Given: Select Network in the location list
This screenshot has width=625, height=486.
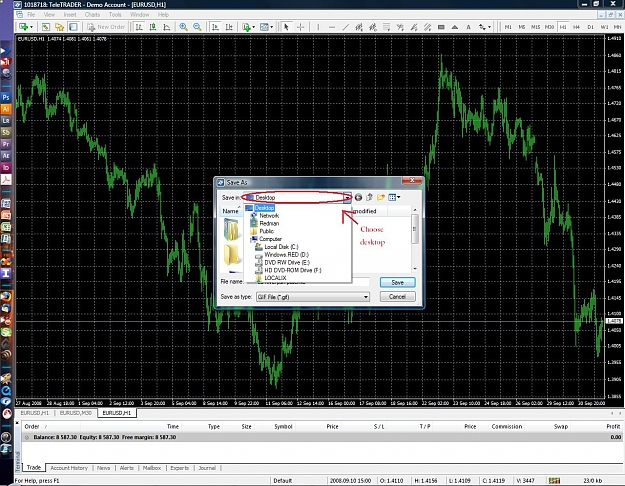Looking at the screenshot, I should click(x=269, y=216).
